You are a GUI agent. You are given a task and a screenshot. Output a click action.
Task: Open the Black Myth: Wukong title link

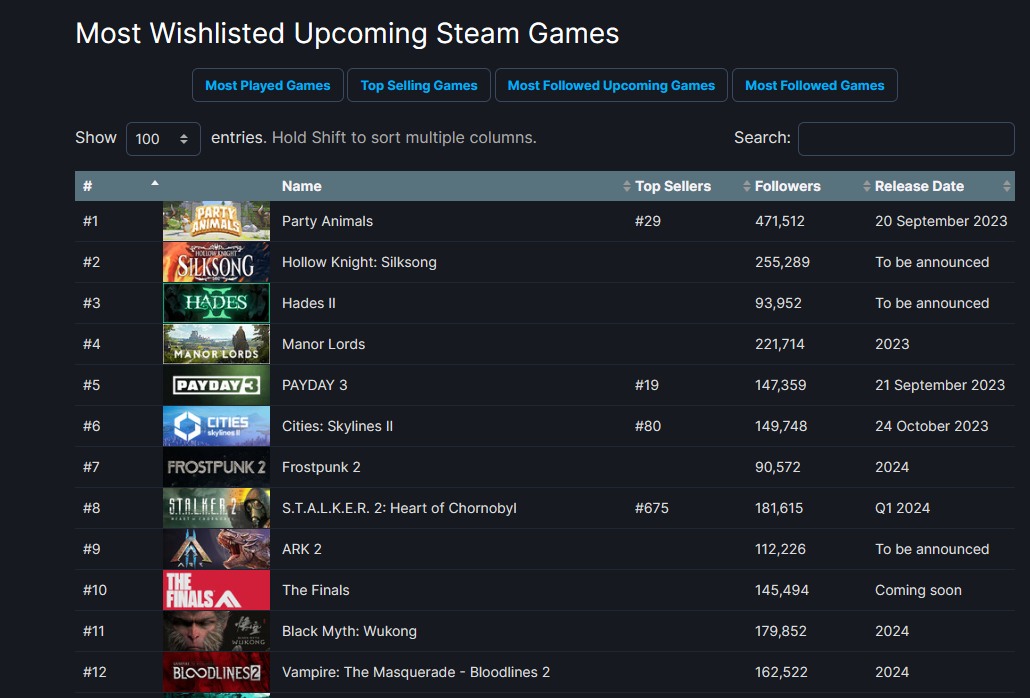tap(349, 631)
